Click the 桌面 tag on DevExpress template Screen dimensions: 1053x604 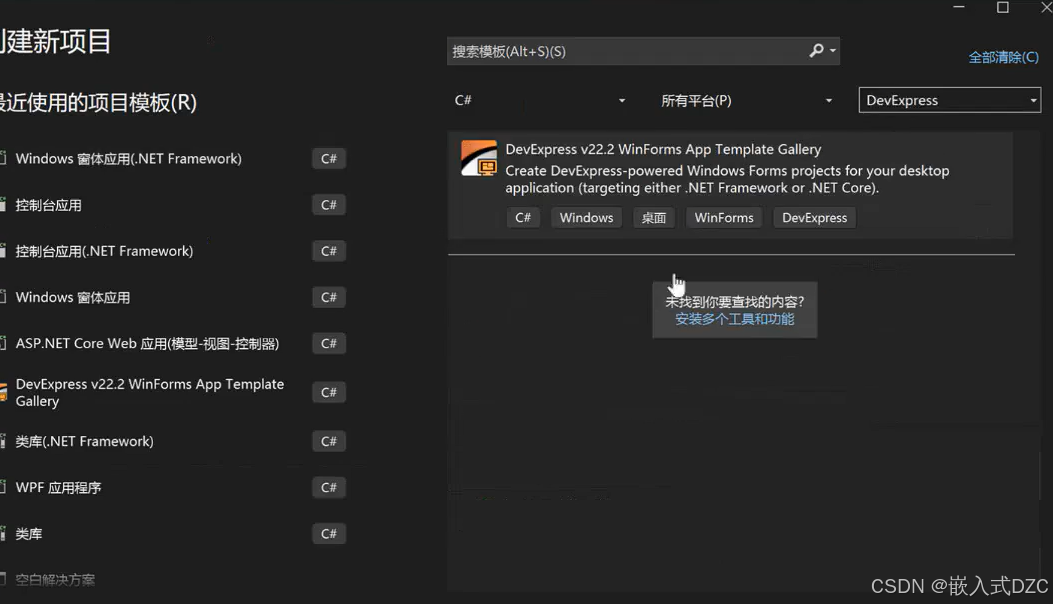coord(653,218)
